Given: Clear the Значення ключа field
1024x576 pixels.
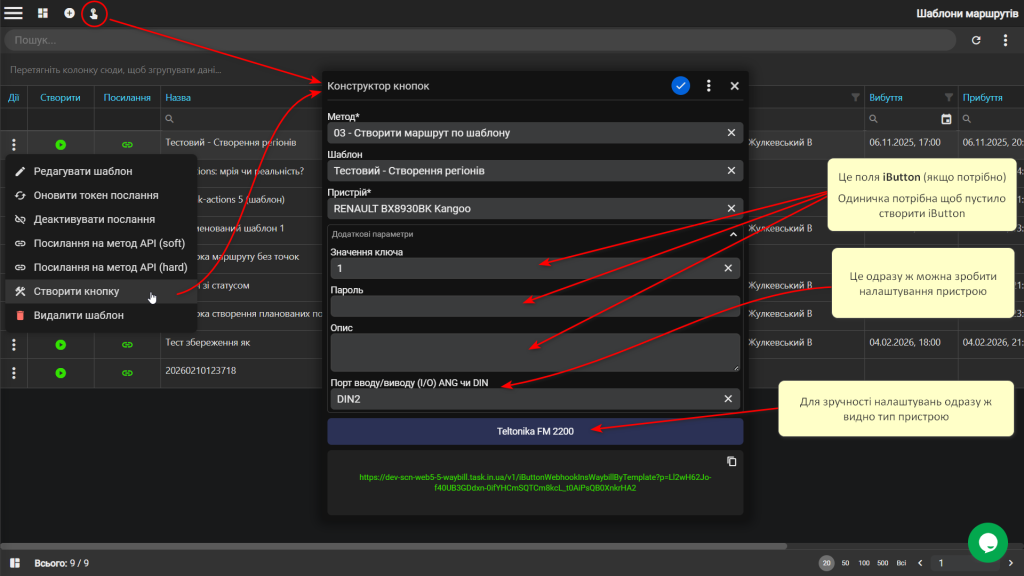Looking at the screenshot, I should click(x=728, y=268).
